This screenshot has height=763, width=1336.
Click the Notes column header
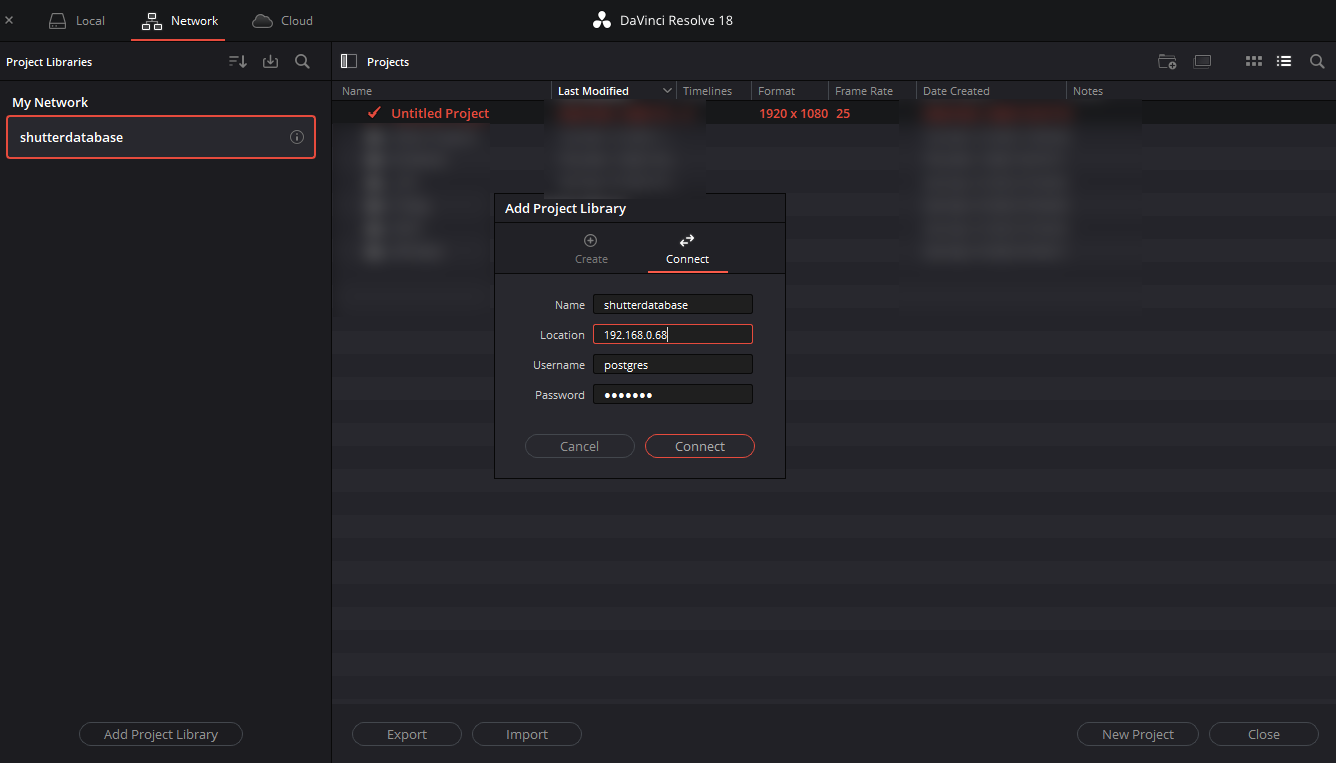pos(1088,91)
